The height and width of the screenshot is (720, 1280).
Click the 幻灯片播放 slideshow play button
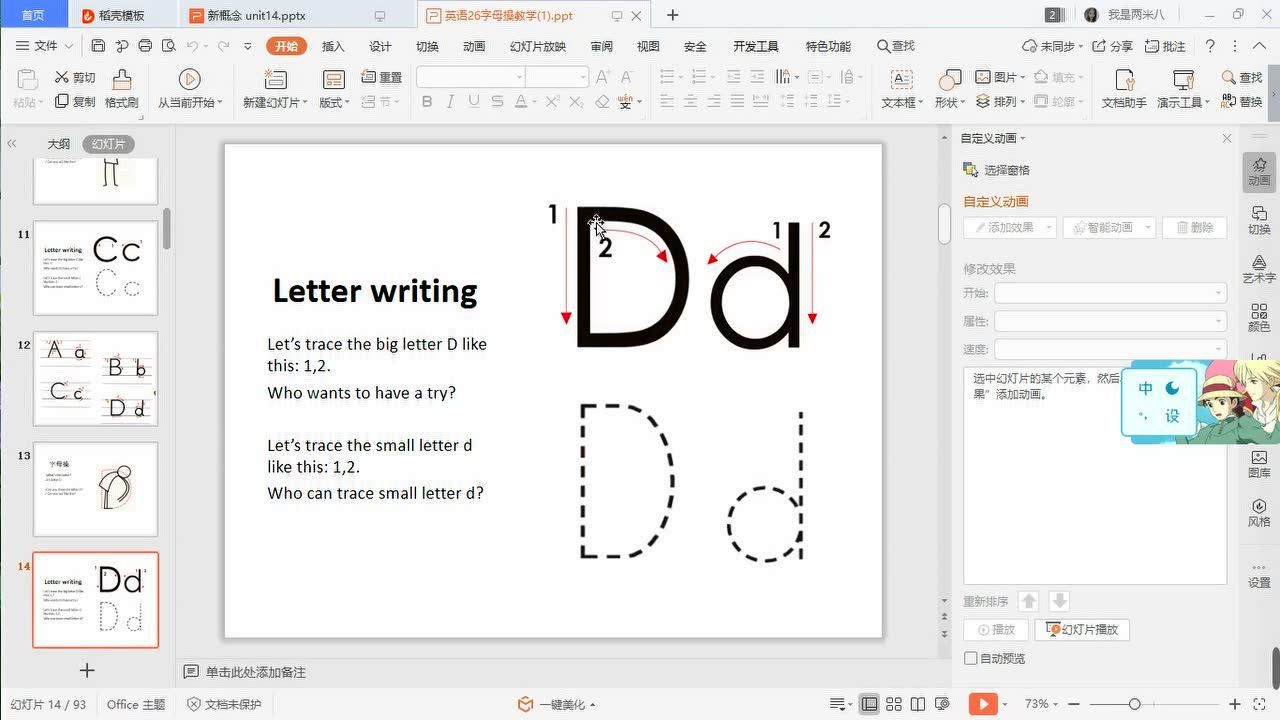click(x=1082, y=629)
